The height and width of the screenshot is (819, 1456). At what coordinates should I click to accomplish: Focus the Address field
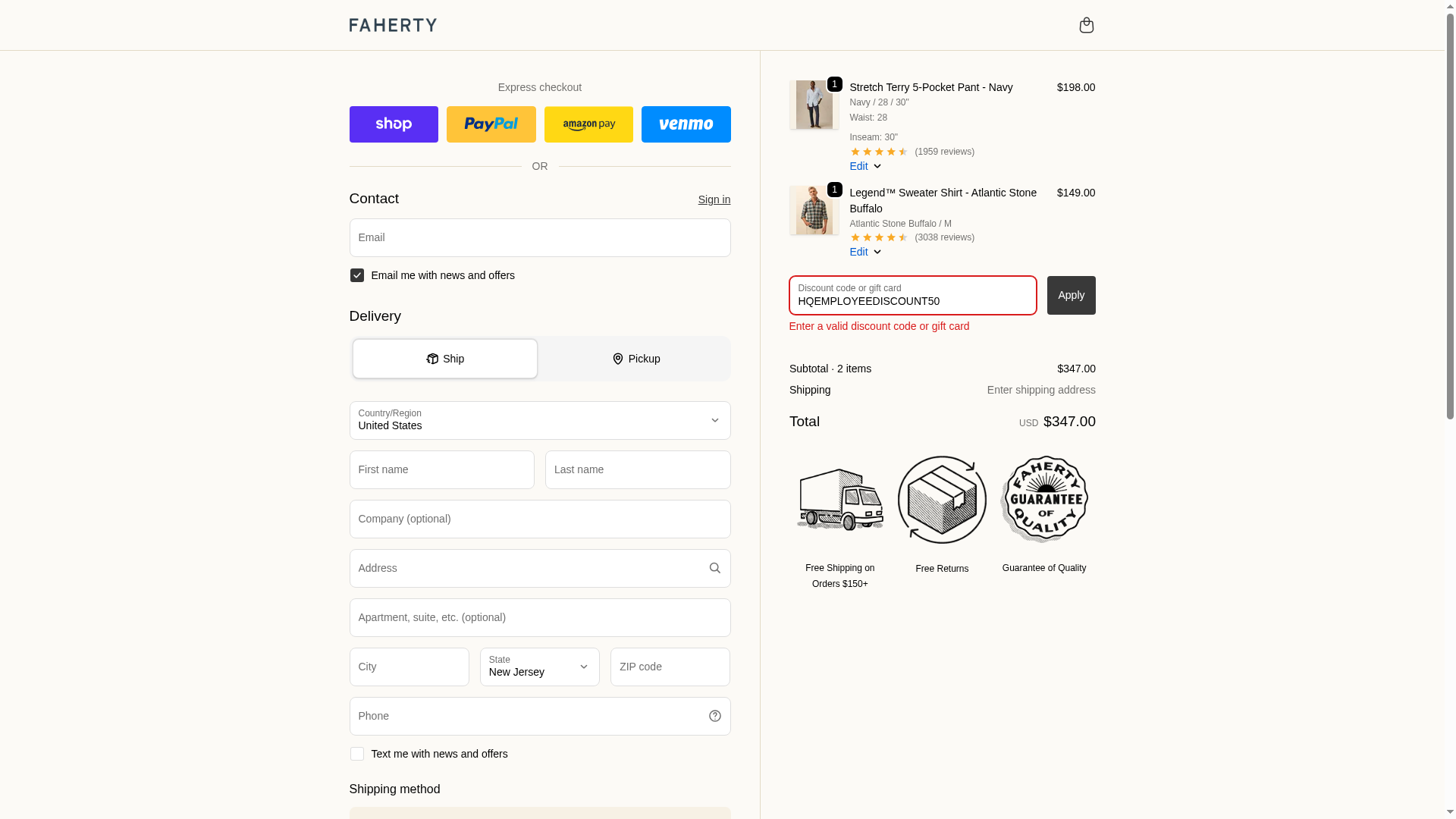tap(540, 569)
